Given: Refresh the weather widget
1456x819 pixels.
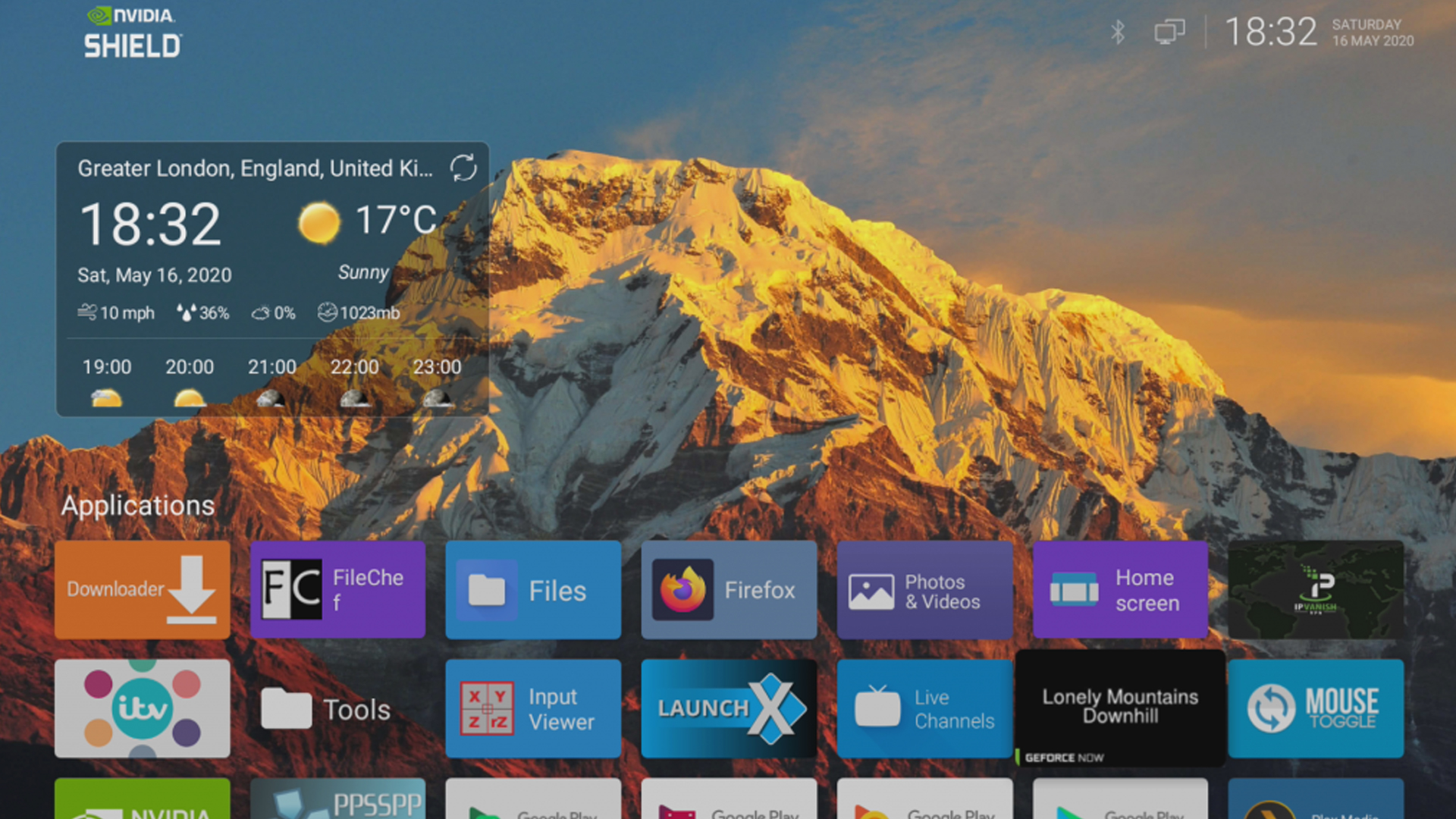Looking at the screenshot, I should (463, 168).
